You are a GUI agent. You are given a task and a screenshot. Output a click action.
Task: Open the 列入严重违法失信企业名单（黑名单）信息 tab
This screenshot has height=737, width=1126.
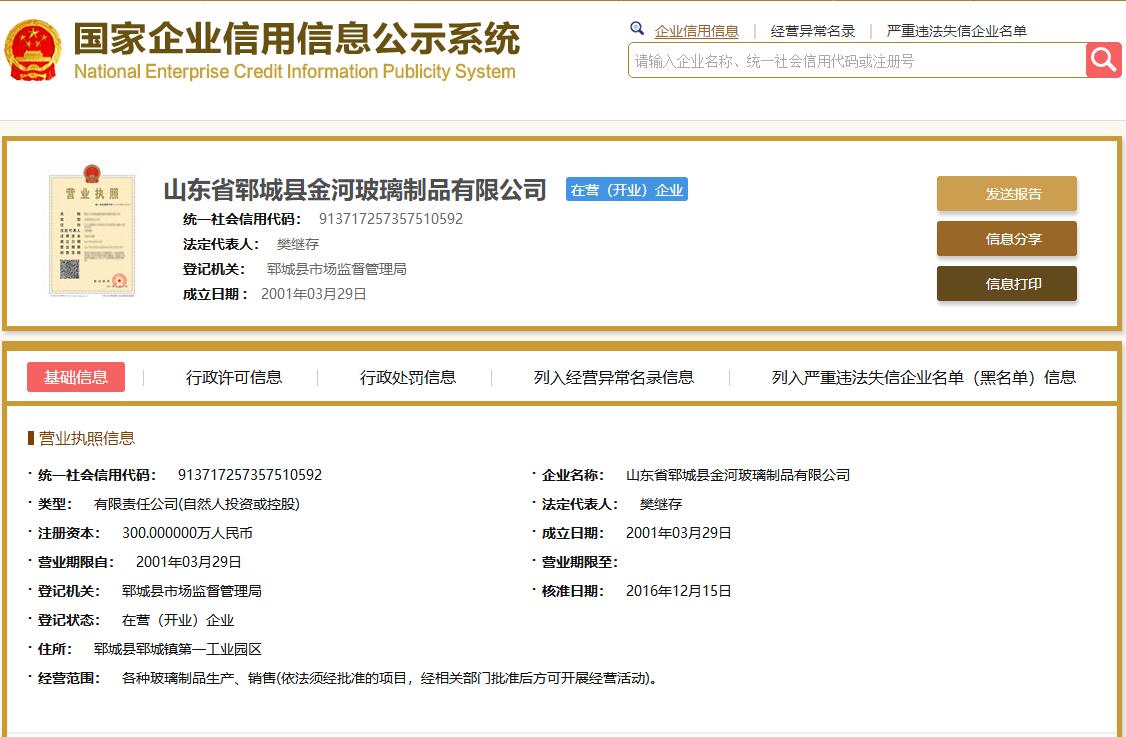point(923,377)
